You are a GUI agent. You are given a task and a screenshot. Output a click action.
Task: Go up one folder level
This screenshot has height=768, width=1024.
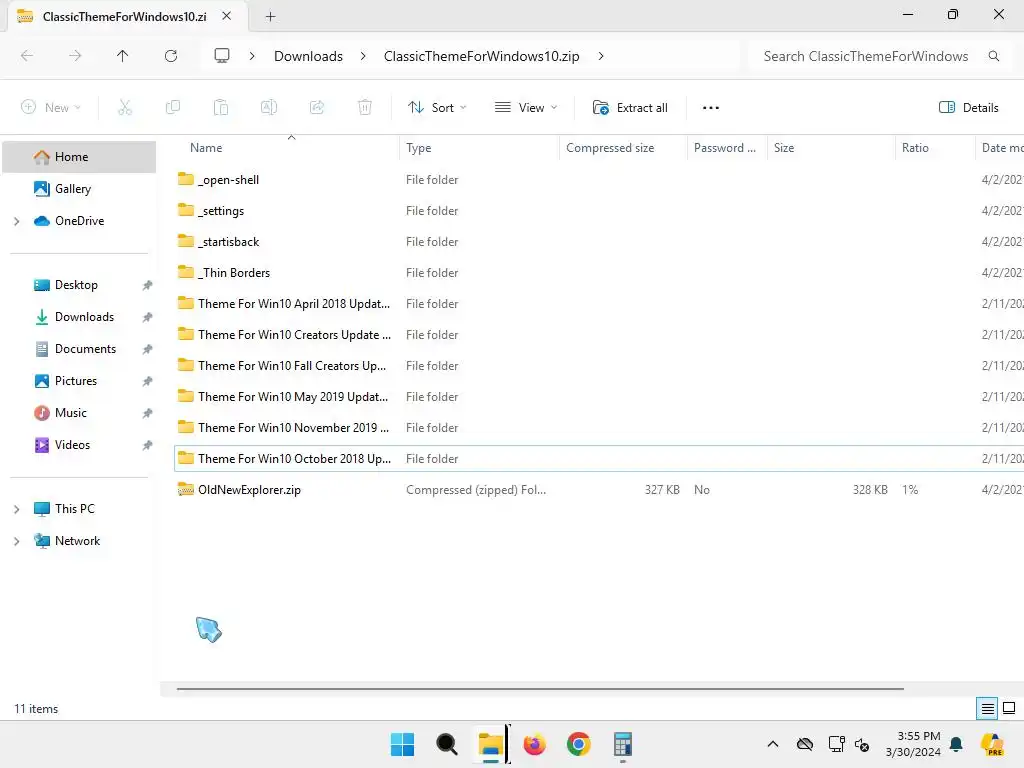pyautogui.click(x=122, y=56)
